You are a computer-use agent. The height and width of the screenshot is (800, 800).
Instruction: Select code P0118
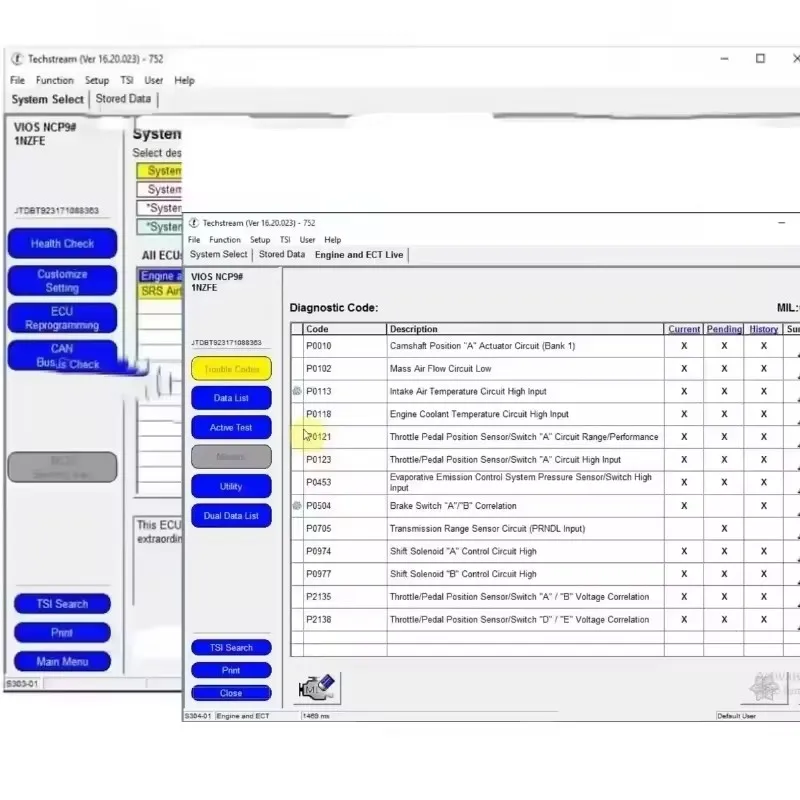[318, 414]
